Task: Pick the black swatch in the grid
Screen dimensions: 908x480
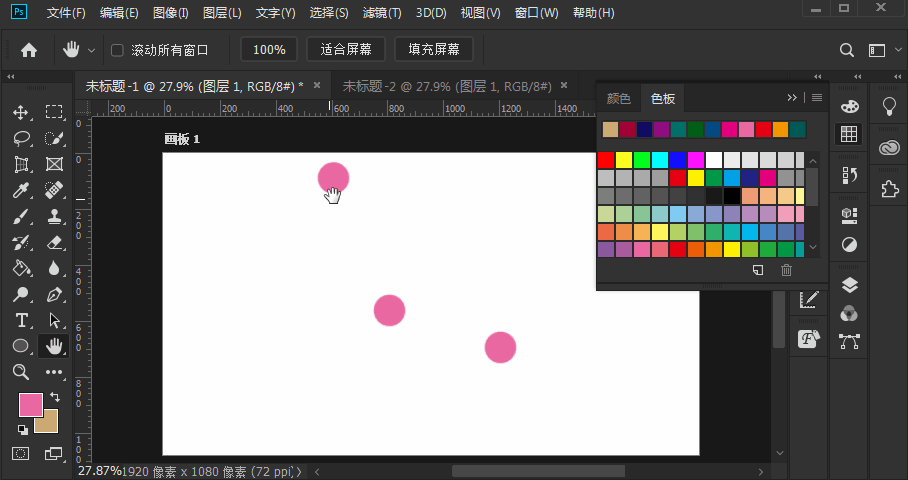Action: (x=732, y=196)
